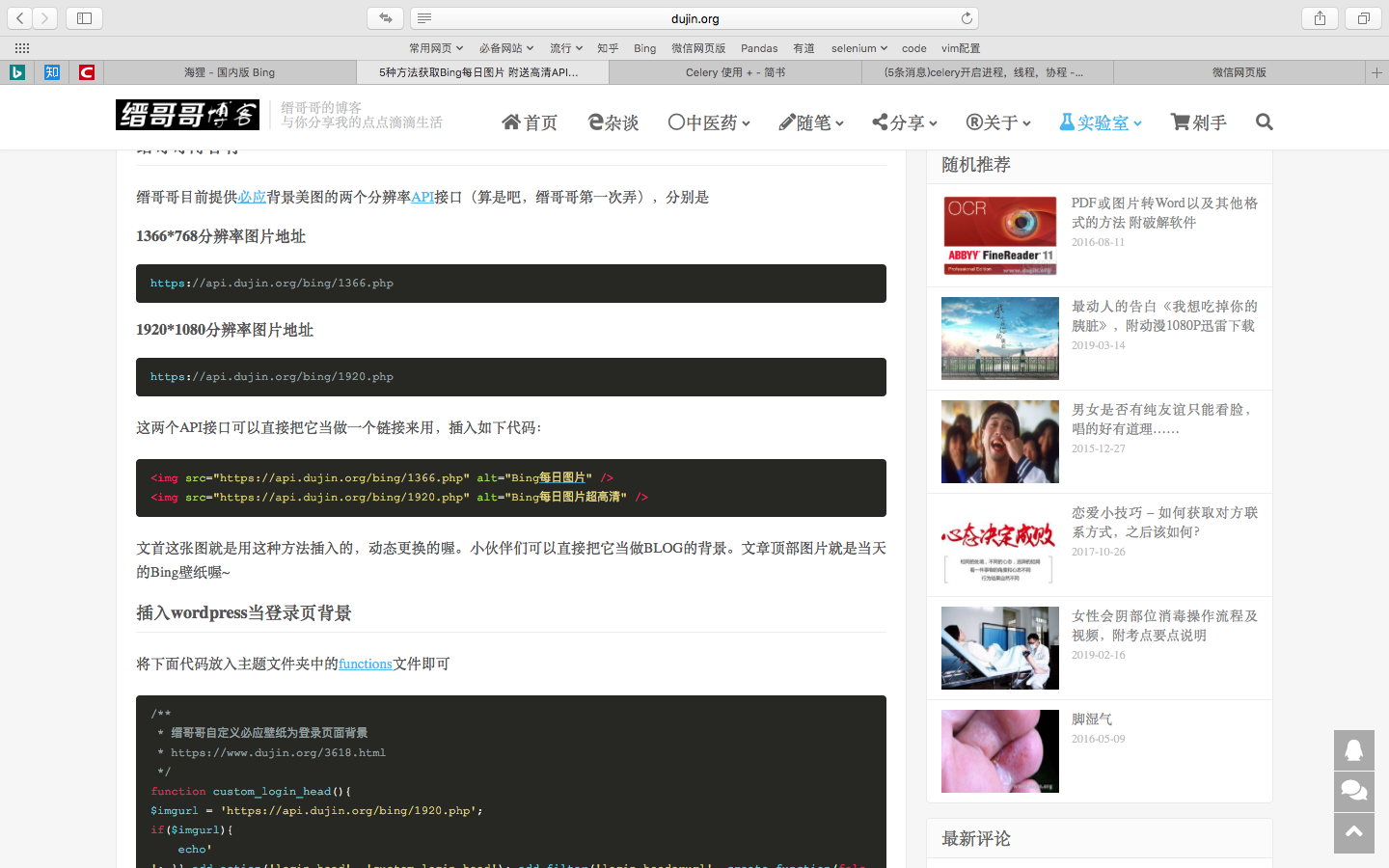The width and height of the screenshot is (1389, 868).
Task: Click the blog search magnifier icon
Action: [1265, 122]
